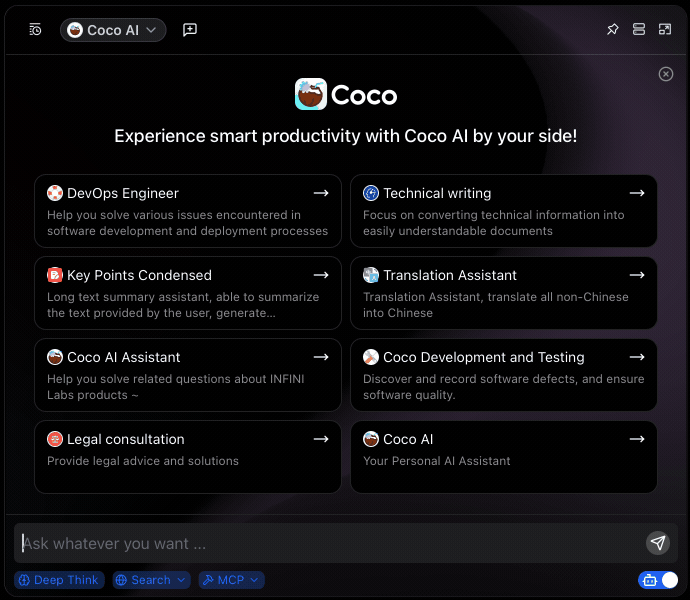Open the server list icon
Image resolution: width=690 pixels, height=600 pixels.
(x=639, y=29)
